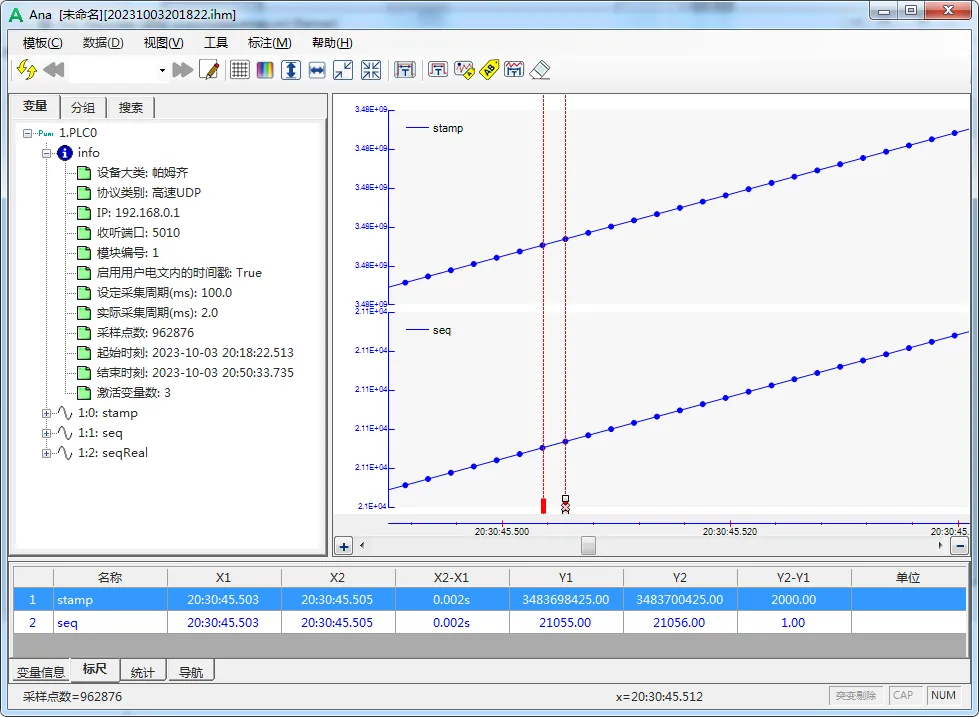The height and width of the screenshot is (717, 979).
Task: Open the template dropdown in toolbar
Action: (162, 70)
